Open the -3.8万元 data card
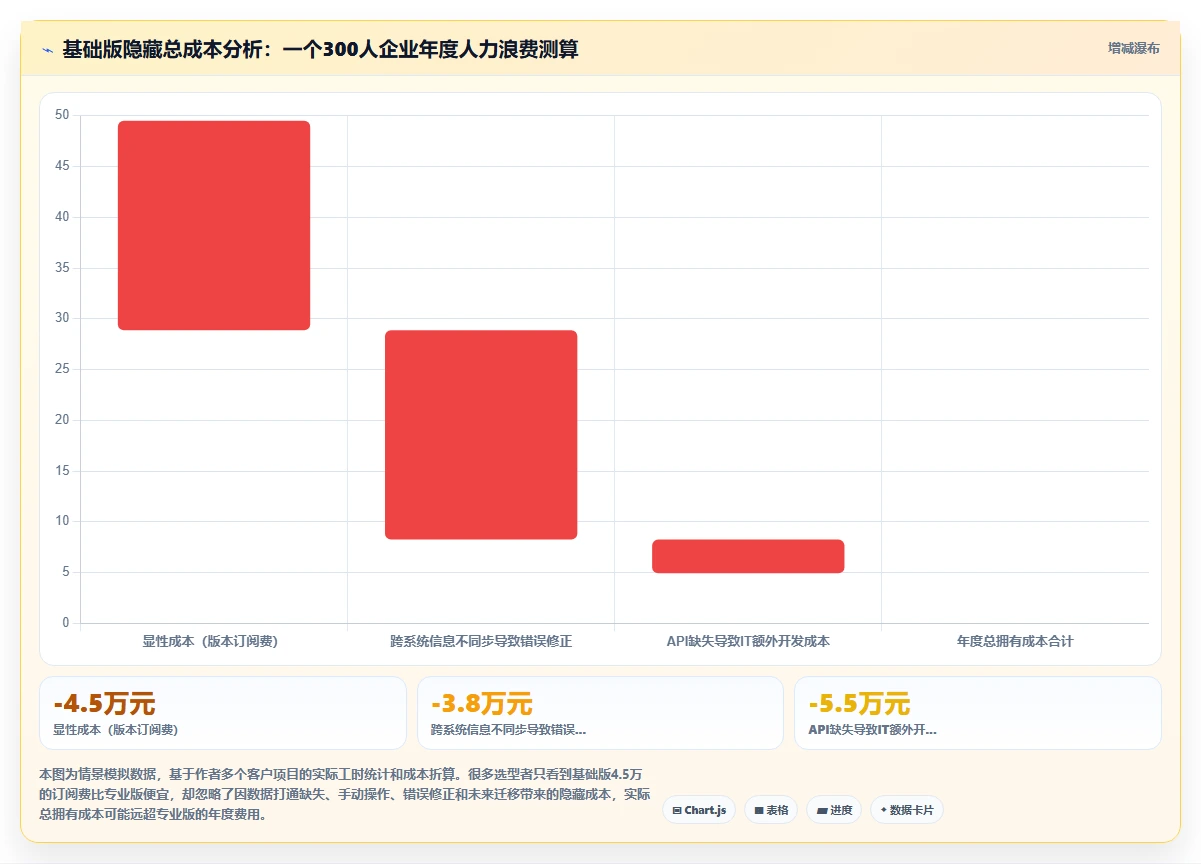Viewport: 1201px width, 864px height. tap(600, 713)
